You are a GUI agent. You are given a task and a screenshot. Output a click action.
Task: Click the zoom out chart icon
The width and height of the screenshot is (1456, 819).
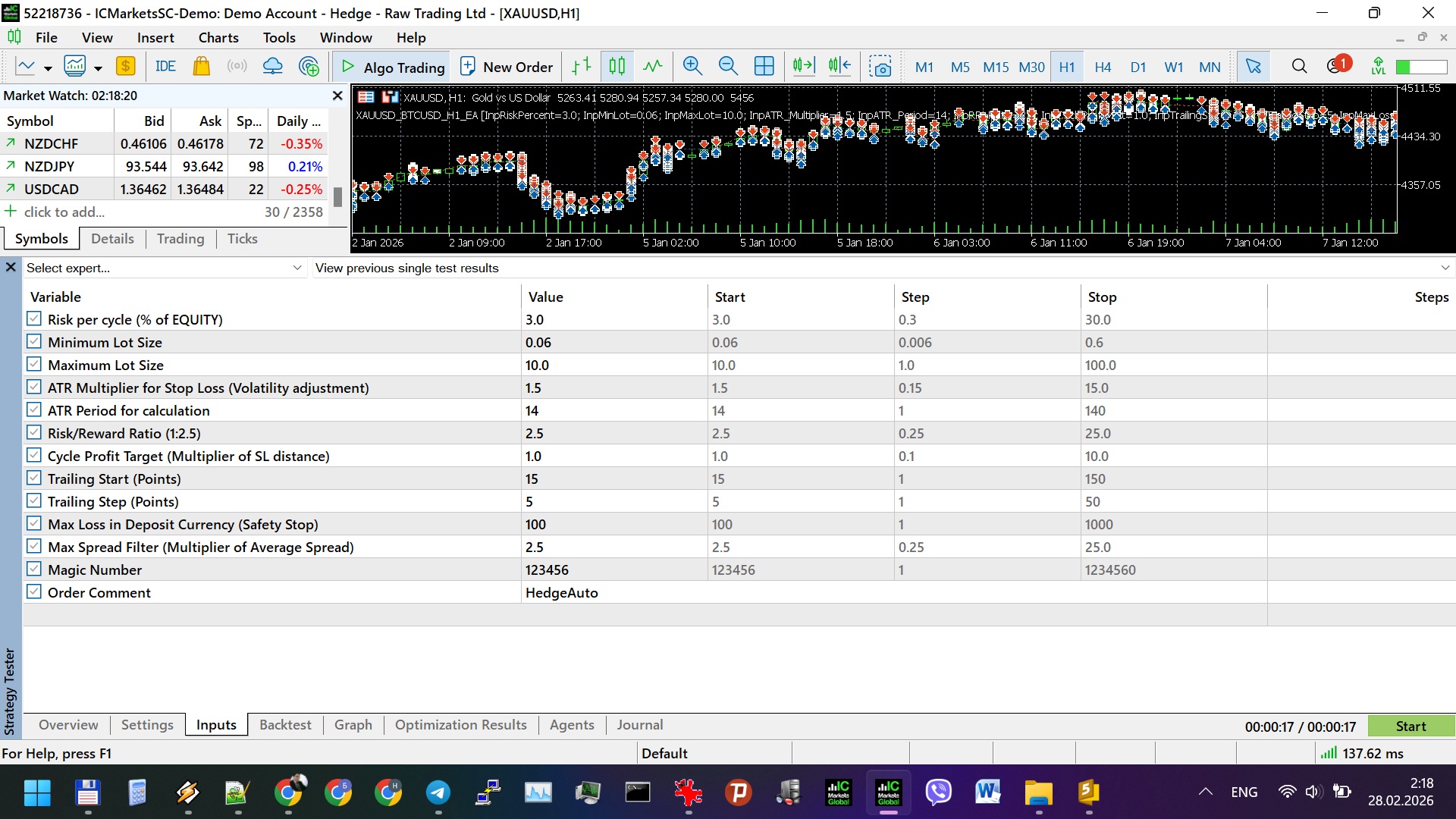(727, 67)
